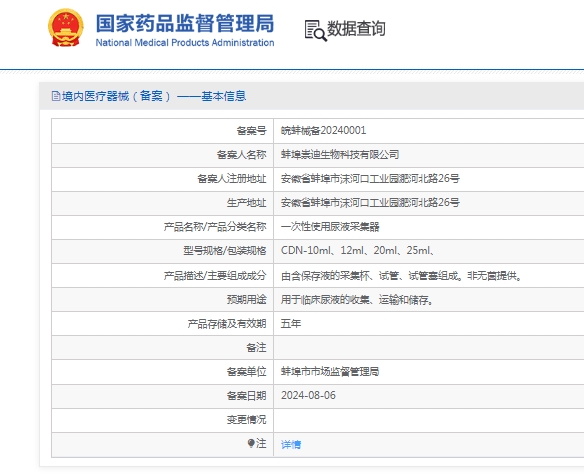Click the 备案人注册地址 address value
The width and height of the screenshot is (584, 476).
click(x=370, y=178)
